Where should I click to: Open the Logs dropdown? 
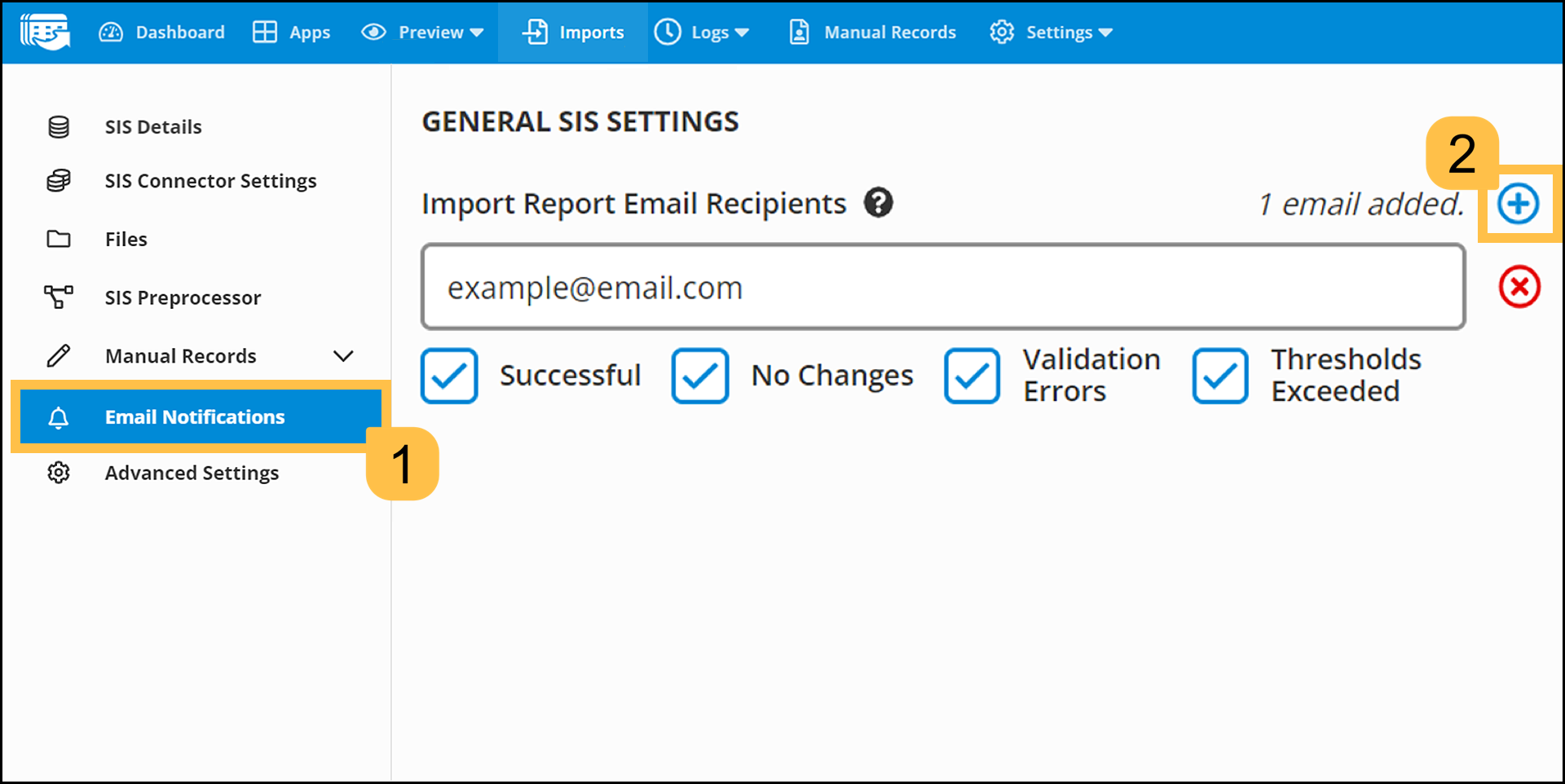pos(703,32)
